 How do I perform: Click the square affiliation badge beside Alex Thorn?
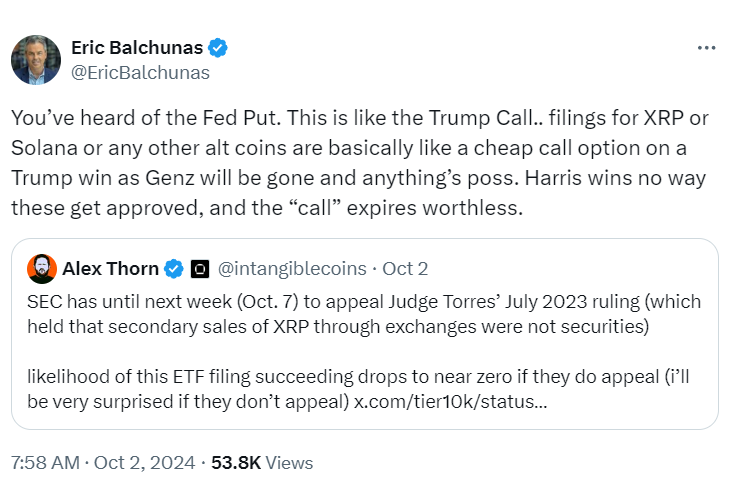199,268
